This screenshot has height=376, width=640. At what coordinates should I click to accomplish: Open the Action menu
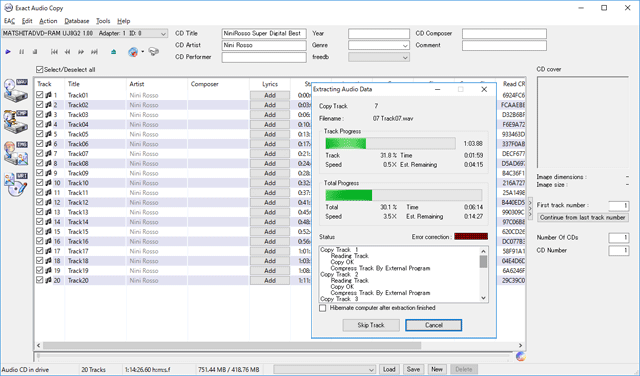click(x=48, y=21)
